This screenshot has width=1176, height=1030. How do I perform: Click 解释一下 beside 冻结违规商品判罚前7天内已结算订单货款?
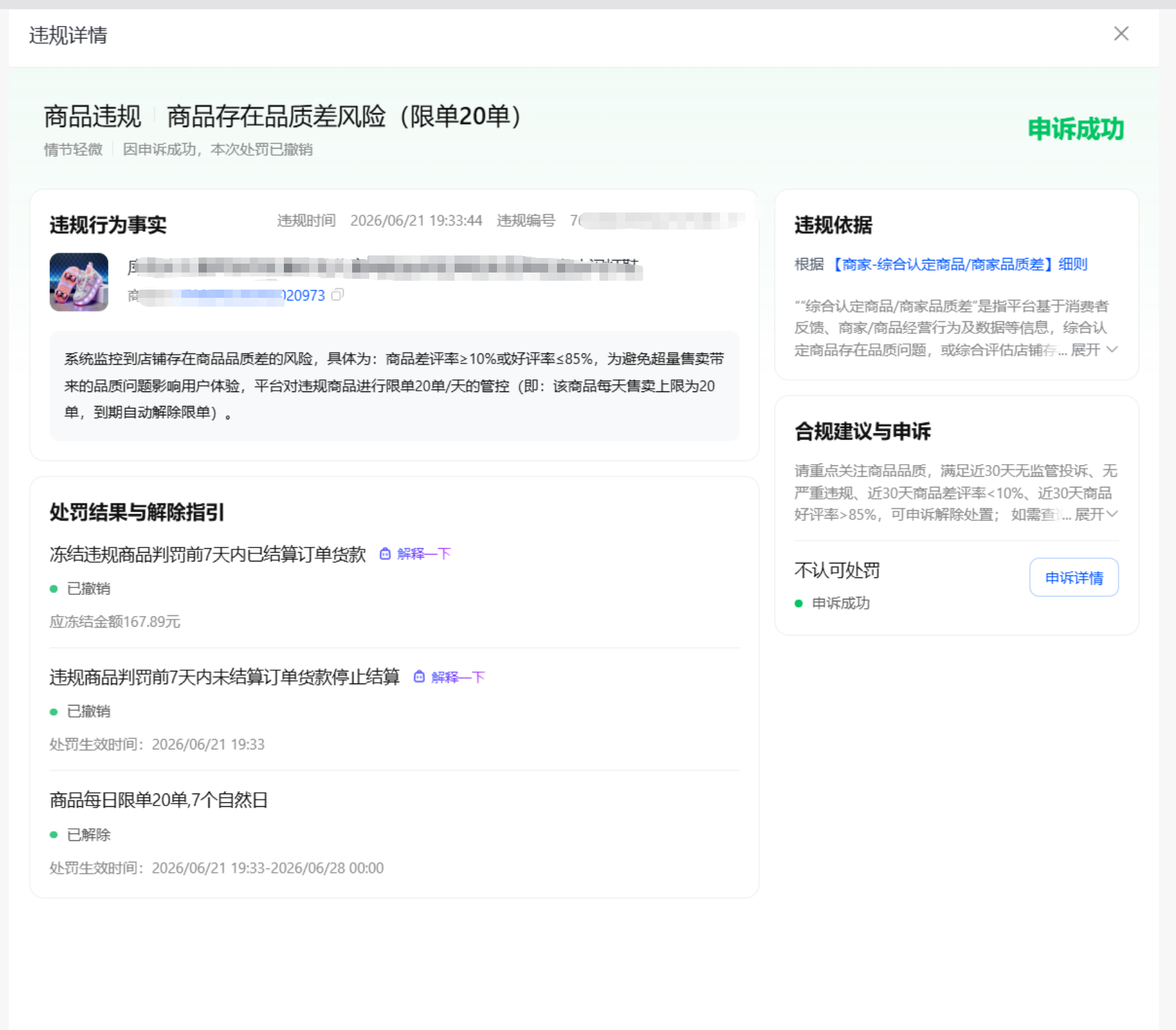pyautogui.click(x=424, y=554)
